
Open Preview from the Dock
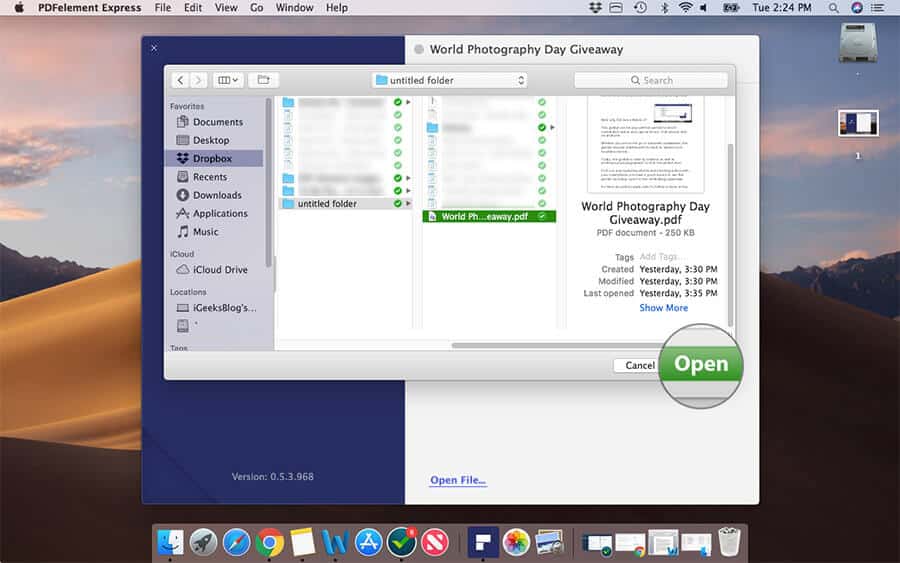(549, 542)
